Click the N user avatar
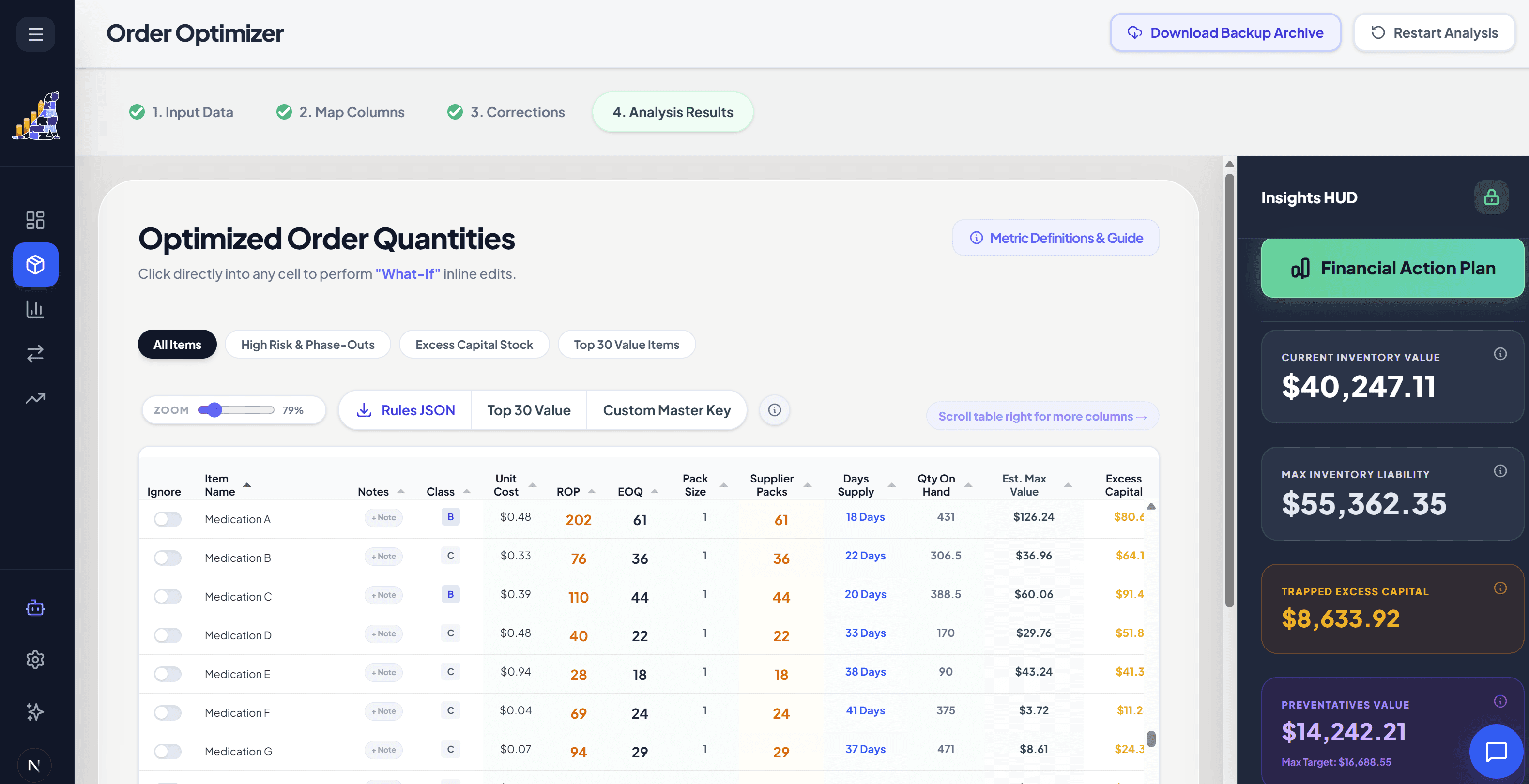This screenshot has width=1529, height=784. pyautogui.click(x=34, y=765)
